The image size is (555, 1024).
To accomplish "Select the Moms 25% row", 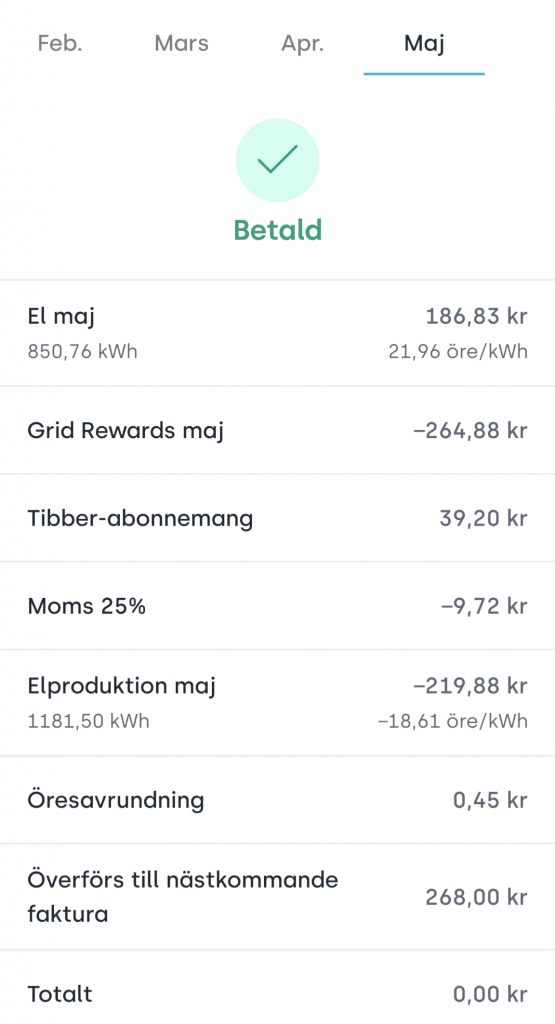I will coord(278,605).
